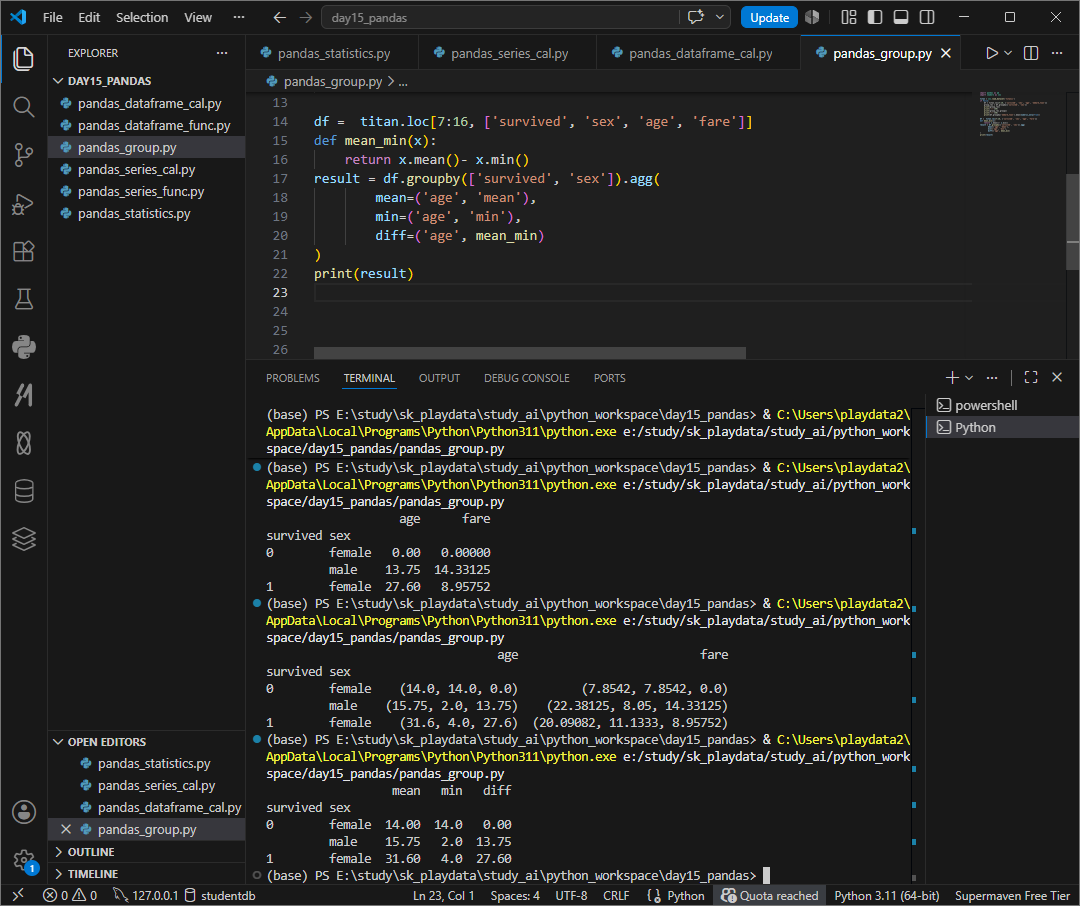Screen dimensions: 1080x906
Task: Click the code minimap preview
Action: (x=1012, y=113)
